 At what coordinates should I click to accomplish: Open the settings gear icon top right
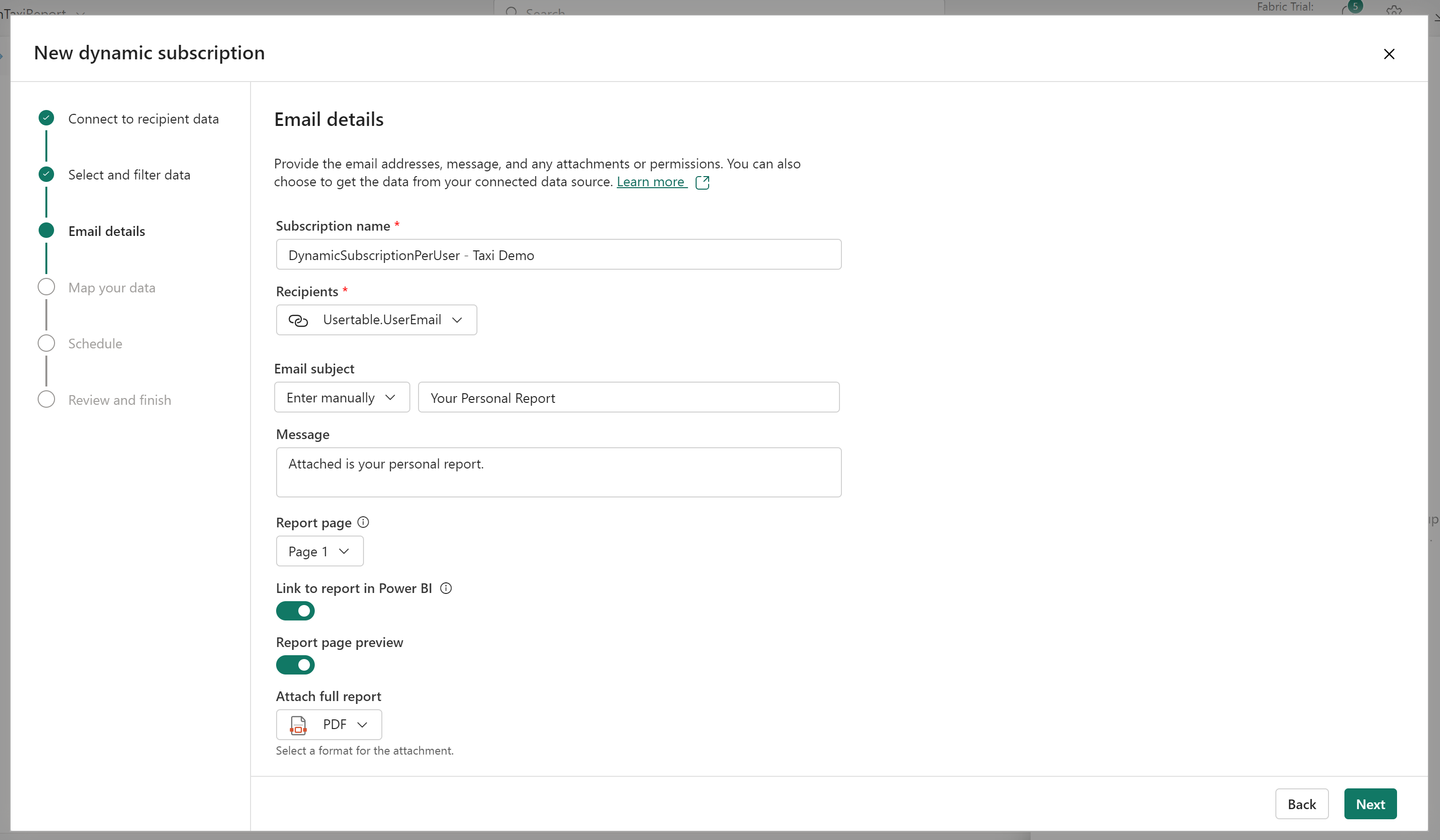point(1394,10)
